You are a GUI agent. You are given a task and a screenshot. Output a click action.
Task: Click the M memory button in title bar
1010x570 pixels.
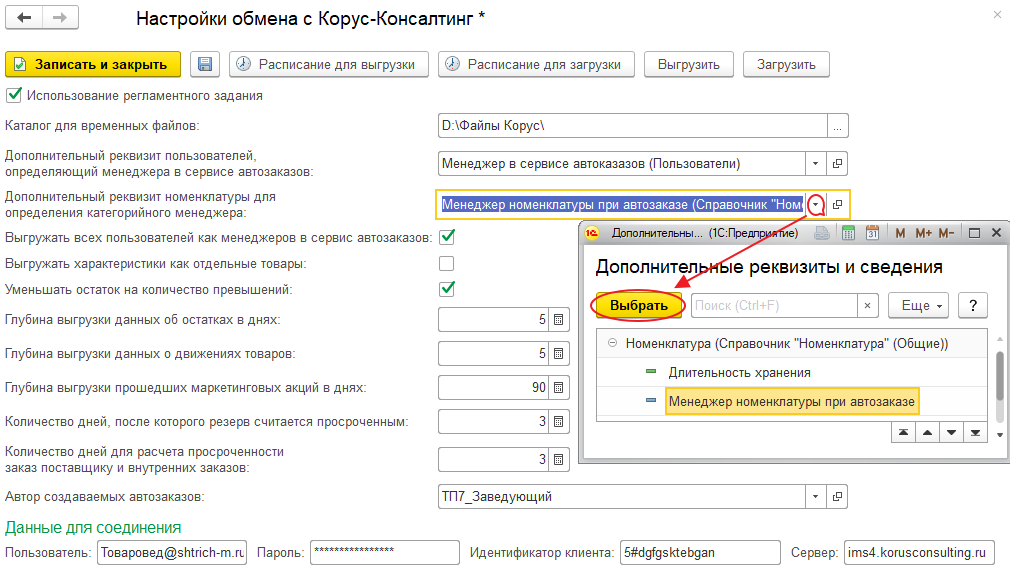[x=900, y=233]
